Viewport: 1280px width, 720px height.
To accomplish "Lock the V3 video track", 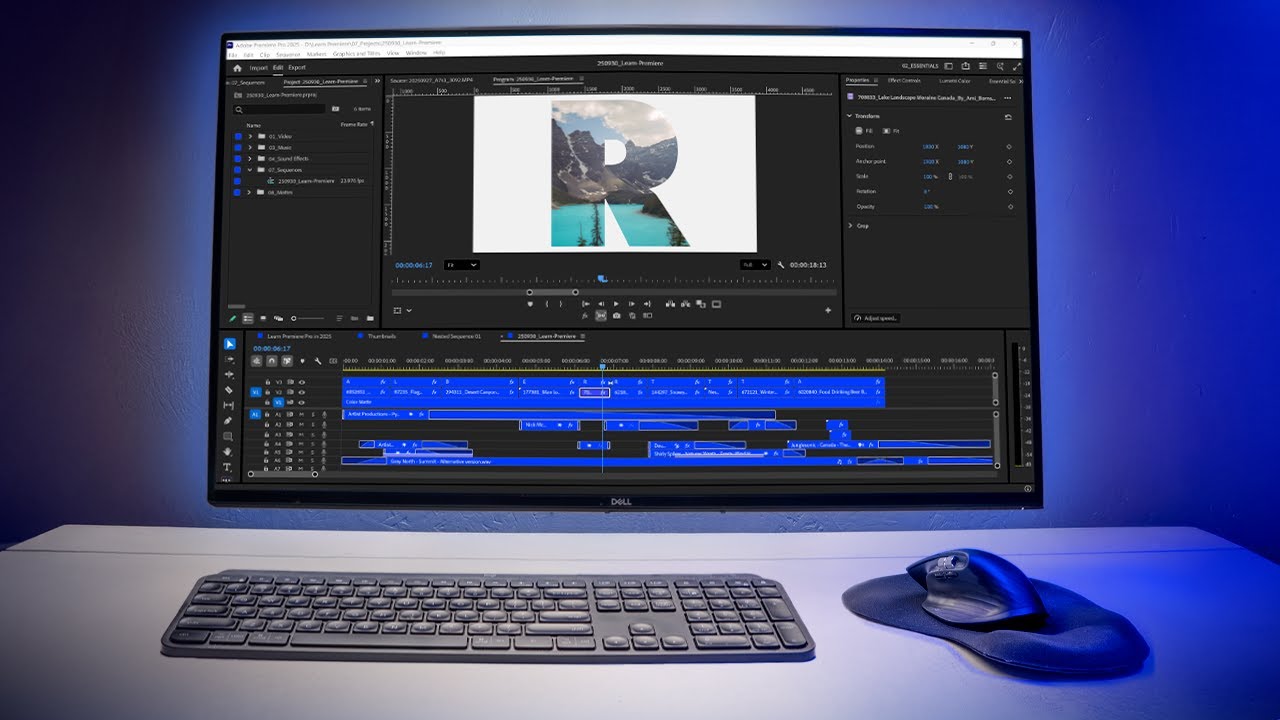I will 268,382.
